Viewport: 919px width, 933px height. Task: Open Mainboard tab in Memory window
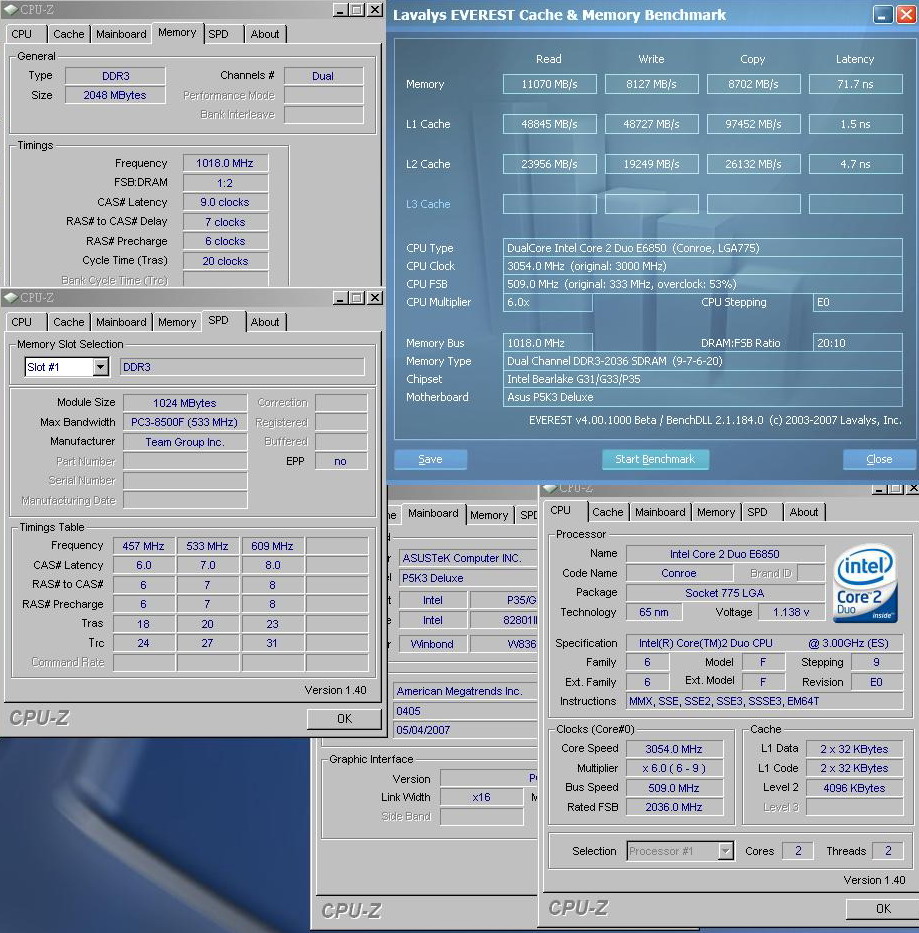coord(121,34)
